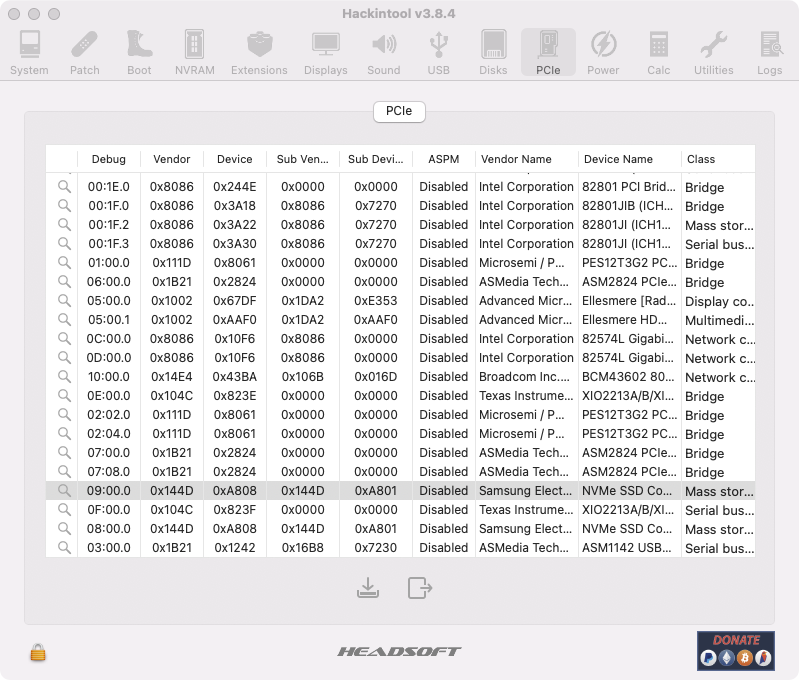Sort by the Device Name column header
Image resolution: width=799 pixels, height=680 pixels.
629,159
